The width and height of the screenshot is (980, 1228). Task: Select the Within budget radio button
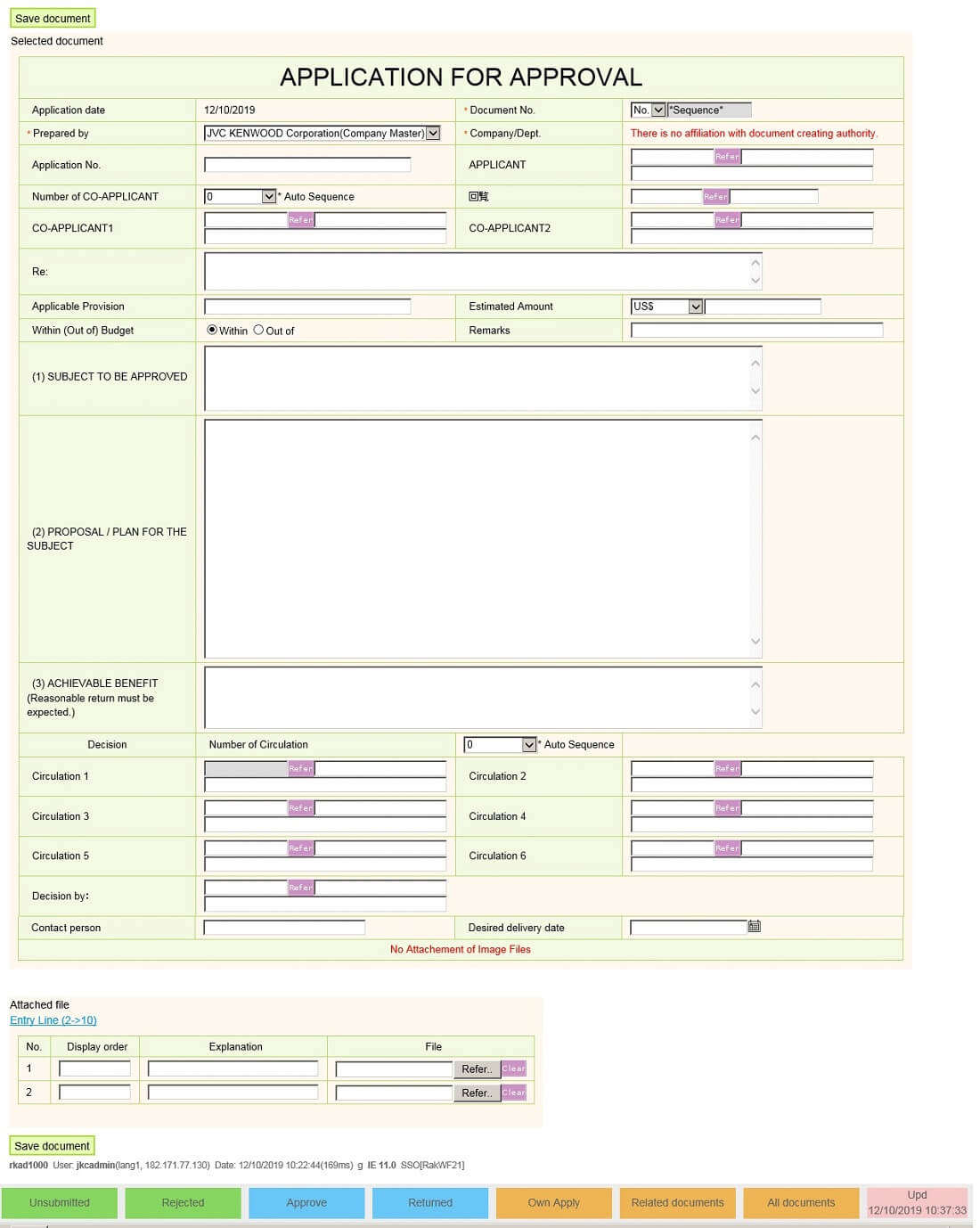tap(212, 330)
